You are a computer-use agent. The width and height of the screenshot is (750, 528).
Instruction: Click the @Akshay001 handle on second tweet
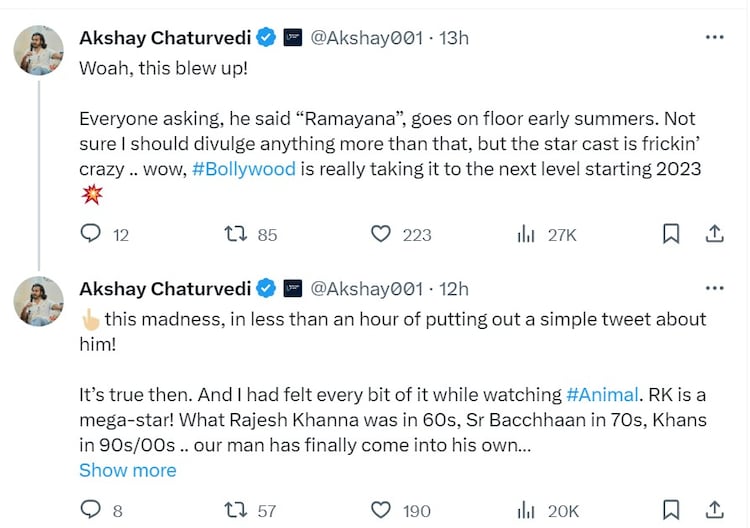(x=366, y=288)
